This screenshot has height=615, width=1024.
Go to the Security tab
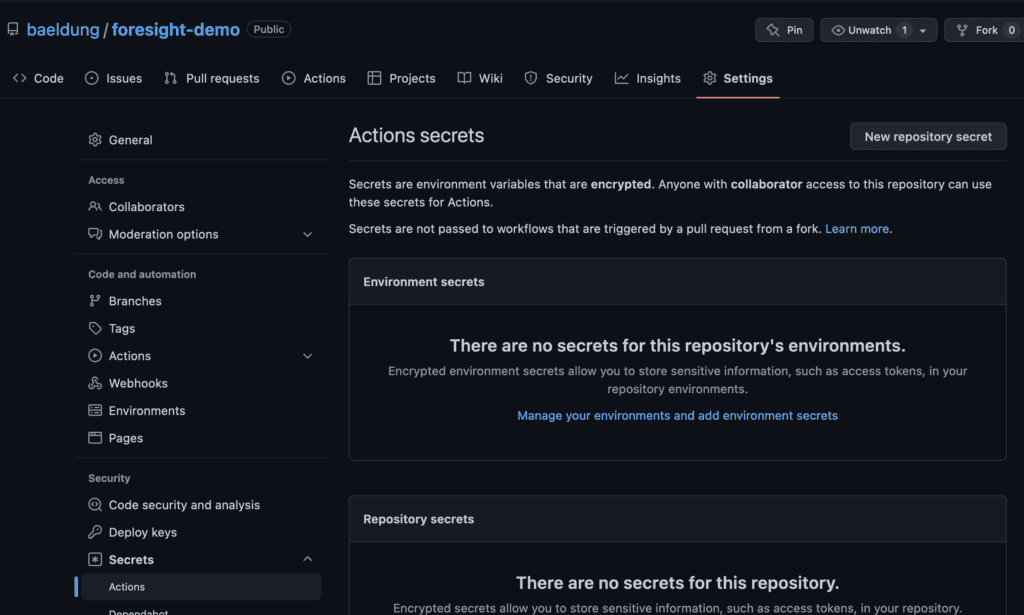(x=558, y=79)
